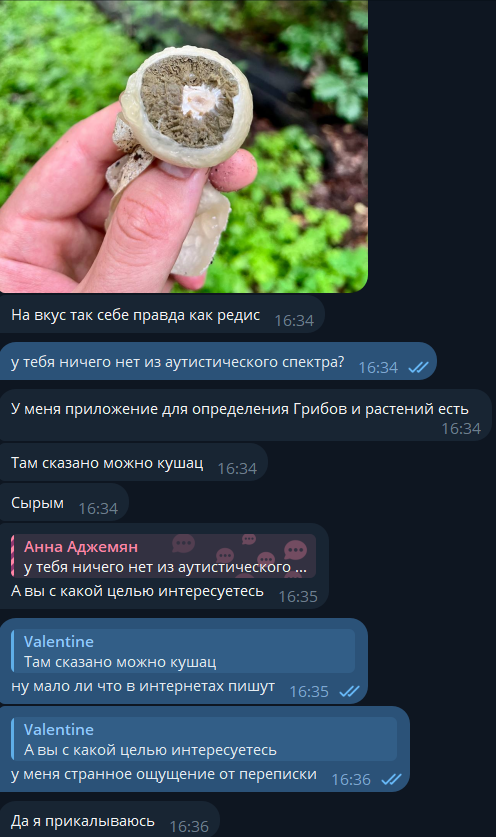Jump to the quoted Valentine message 'А вы с какой целью'
The image size is (496, 837).
point(204,739)
